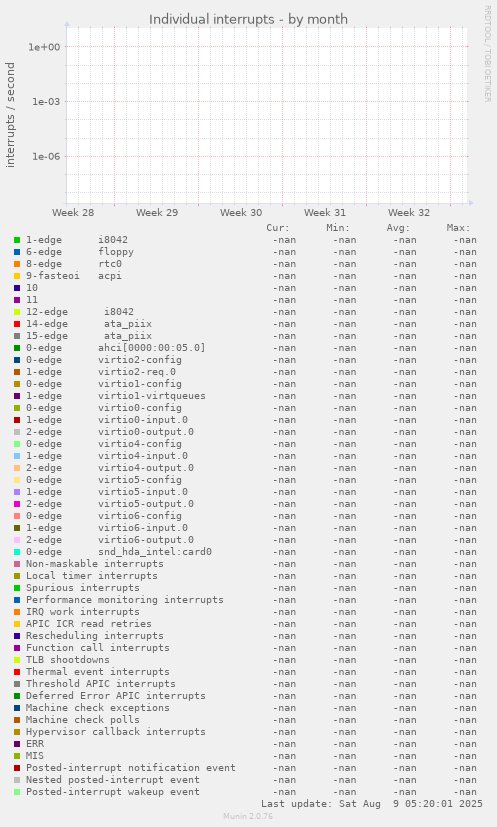Viewport: 497px width, 827px height.
Task: Click the Machine check exceptions legend label
Action: [98, 708]
